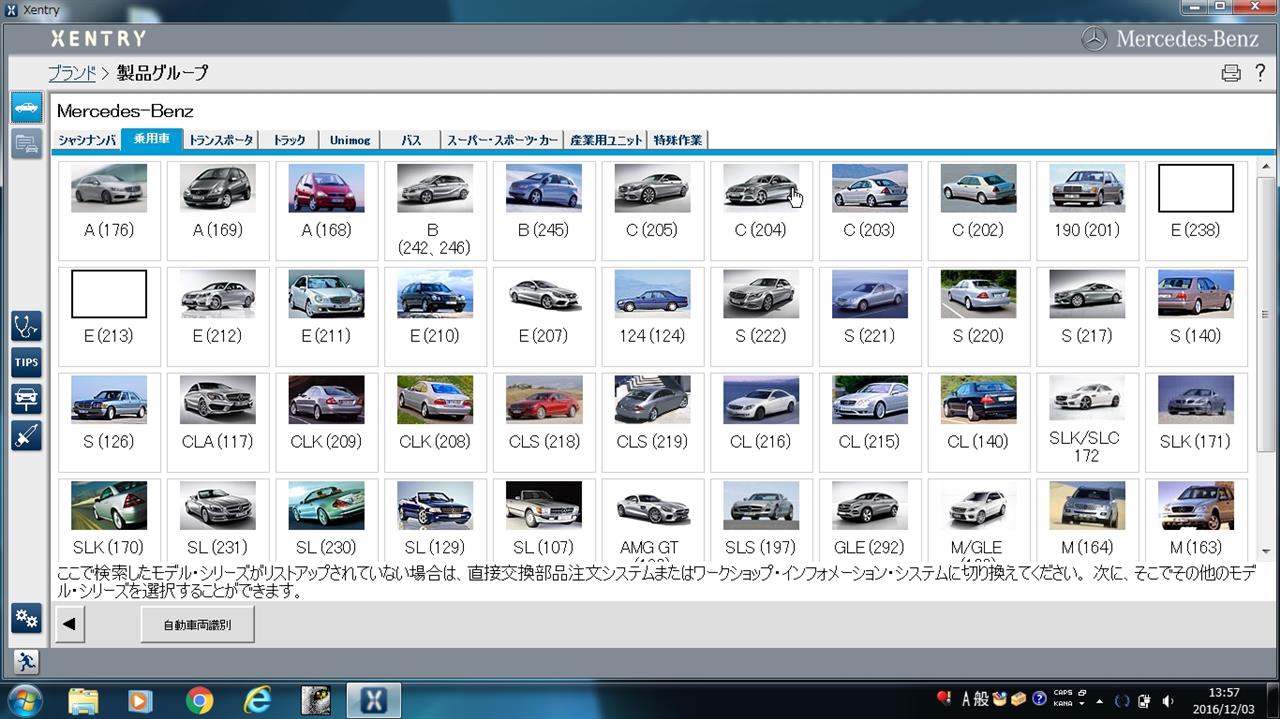The image size is (1280, 719).
Task: Switch to the バス tab
Action: [x=411, y=140]
